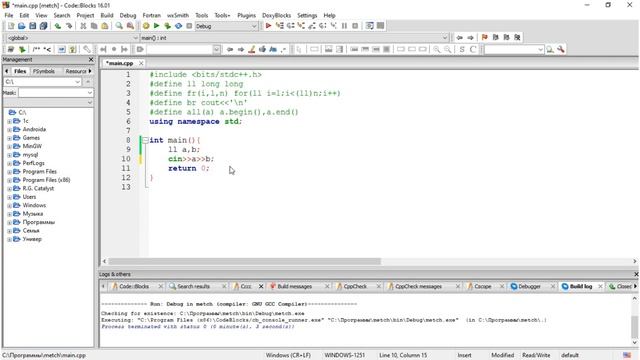Open Replace with the toolbar icon
This screenshot has width=640, height=360.
coord(130,26)
